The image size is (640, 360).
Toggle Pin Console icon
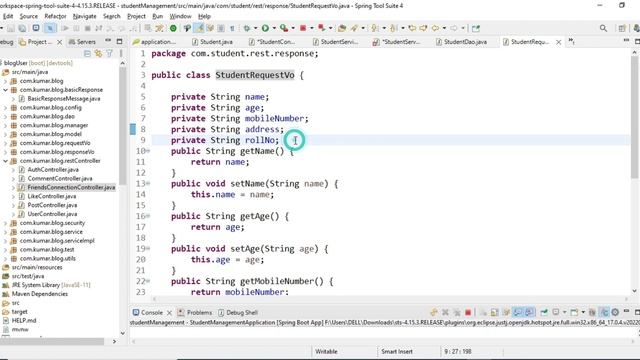coord(544,313)
